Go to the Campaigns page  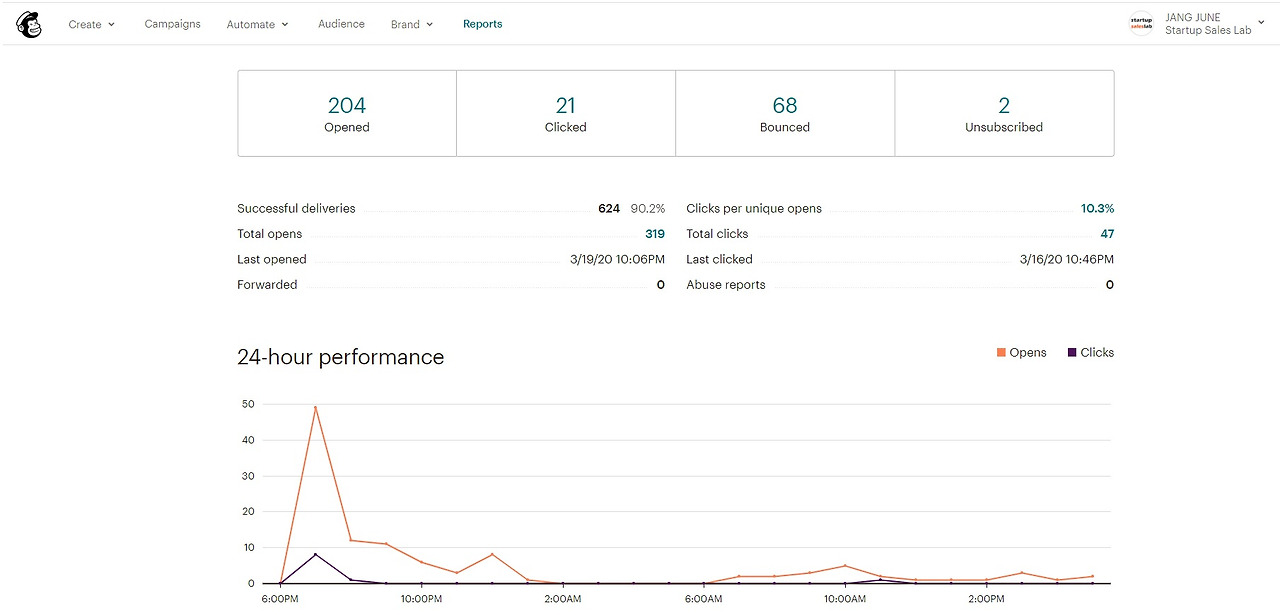coord(172,24)
